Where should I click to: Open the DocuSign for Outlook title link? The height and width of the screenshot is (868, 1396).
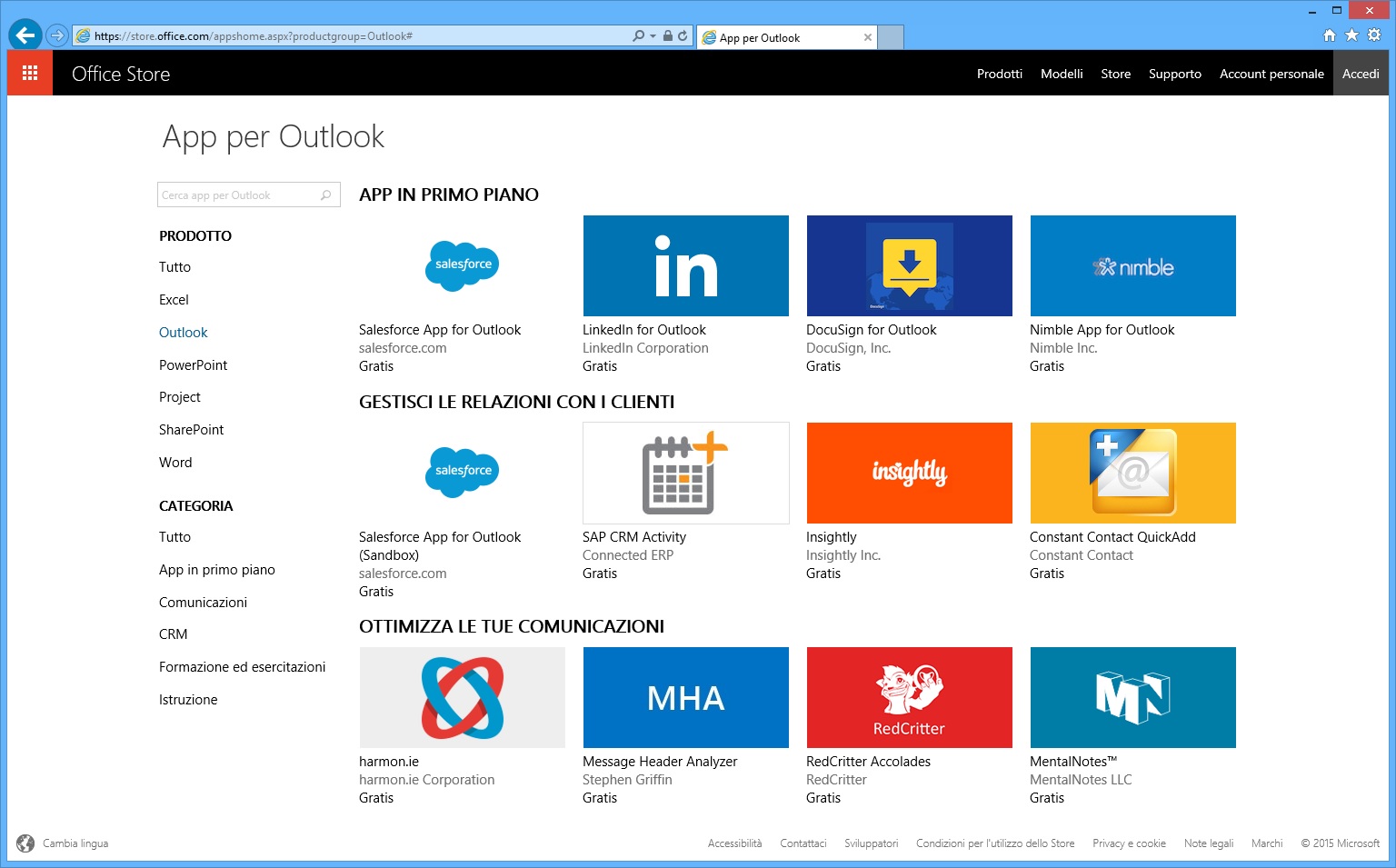point(872,330)
